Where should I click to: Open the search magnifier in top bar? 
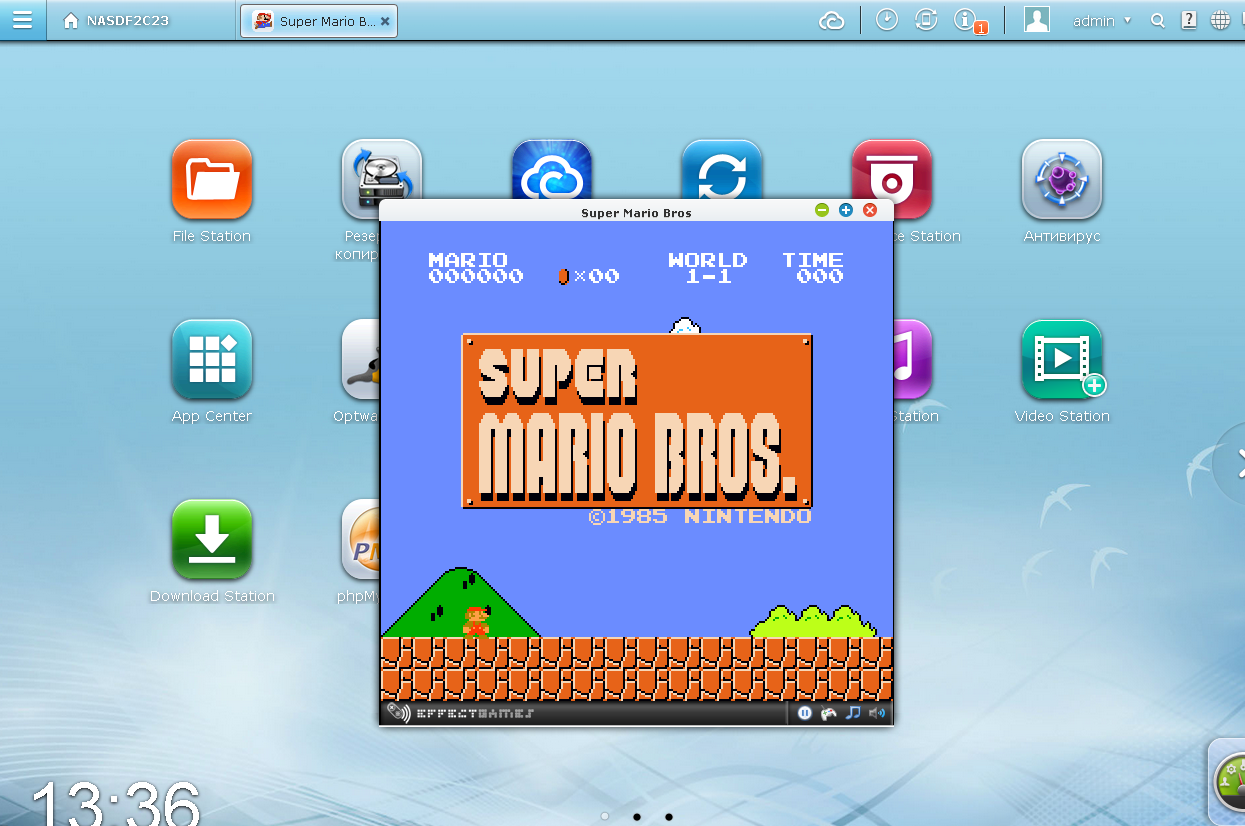point(1158,21)
